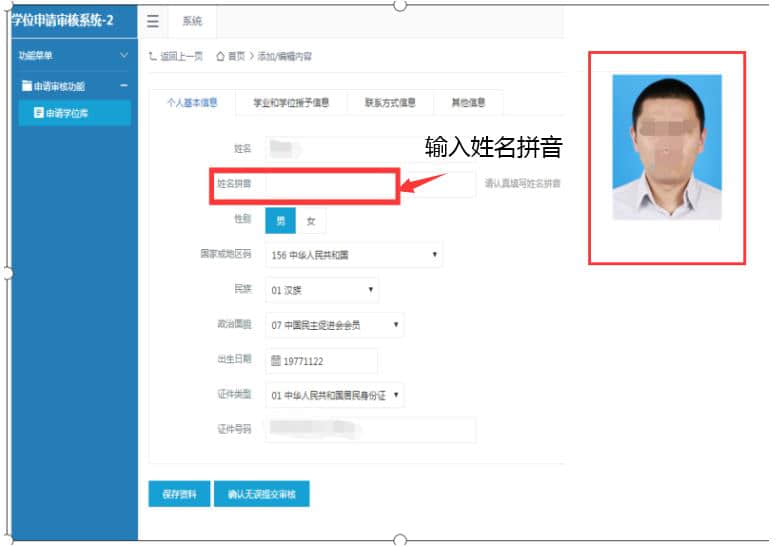Click the 保存资料 button
This screenshot has width=781, height=547.
[179, 494]
